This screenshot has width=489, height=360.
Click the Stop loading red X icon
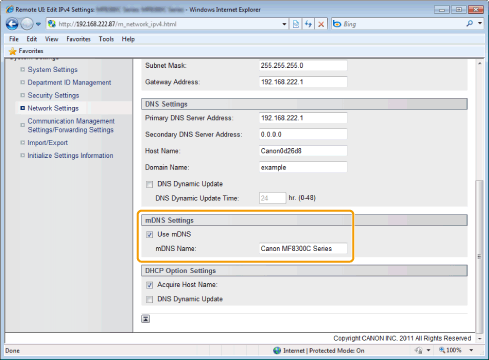(321, 24)
